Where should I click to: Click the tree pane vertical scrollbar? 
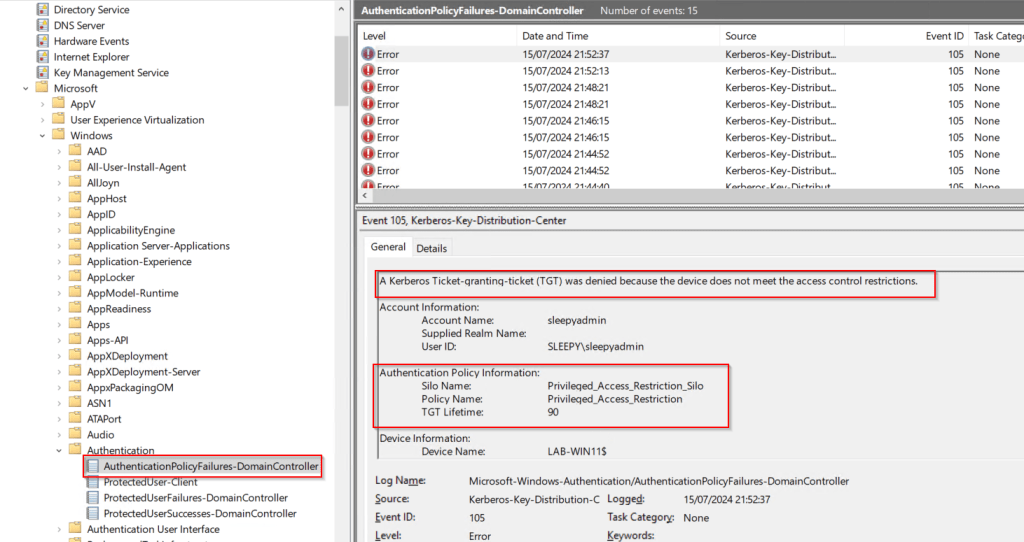click(341, 50)
